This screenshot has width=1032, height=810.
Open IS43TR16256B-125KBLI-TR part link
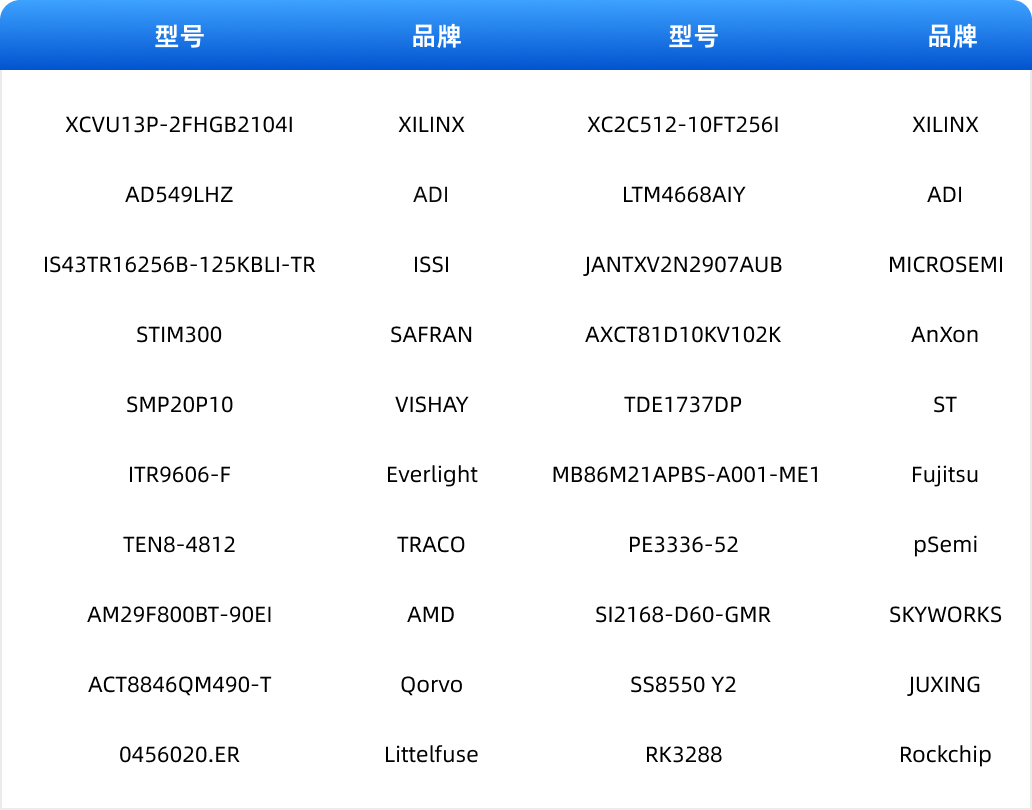click(179, 265)
